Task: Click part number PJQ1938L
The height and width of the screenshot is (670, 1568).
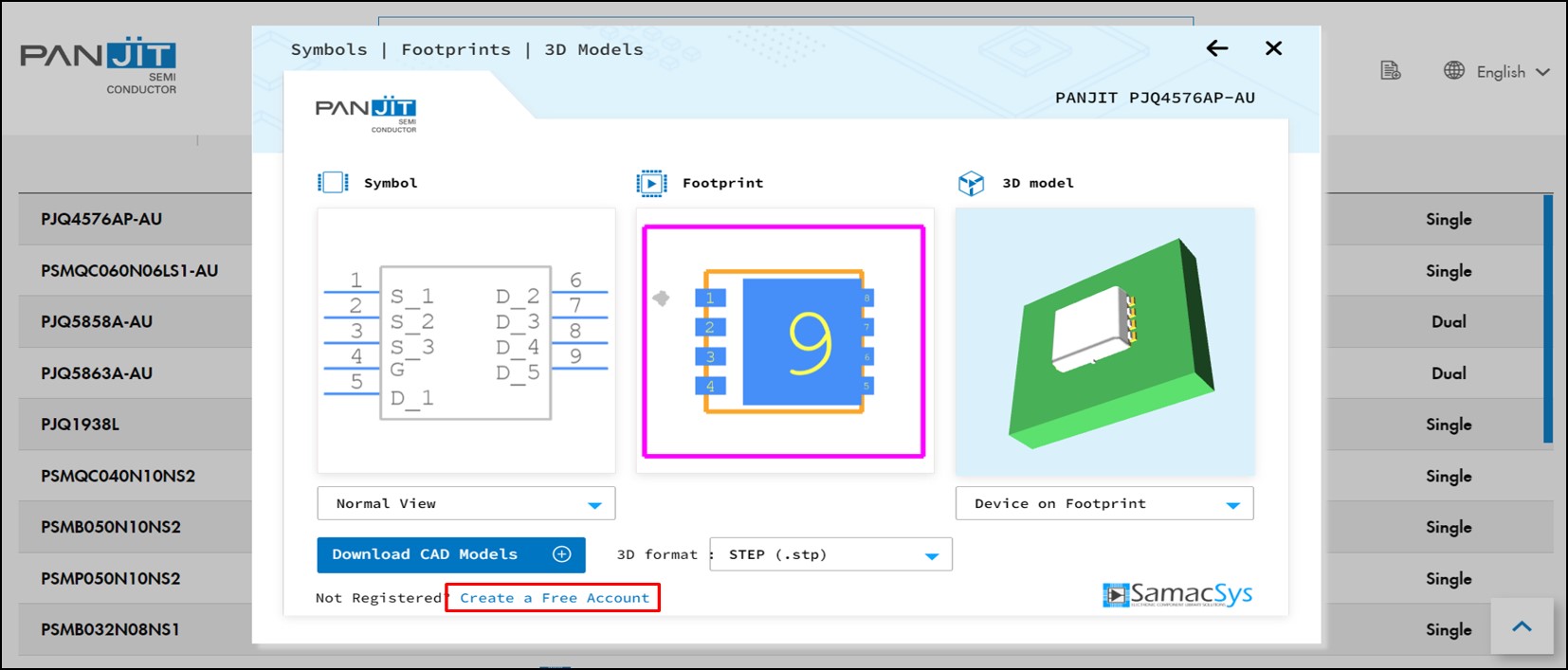Action: [80, 425]
